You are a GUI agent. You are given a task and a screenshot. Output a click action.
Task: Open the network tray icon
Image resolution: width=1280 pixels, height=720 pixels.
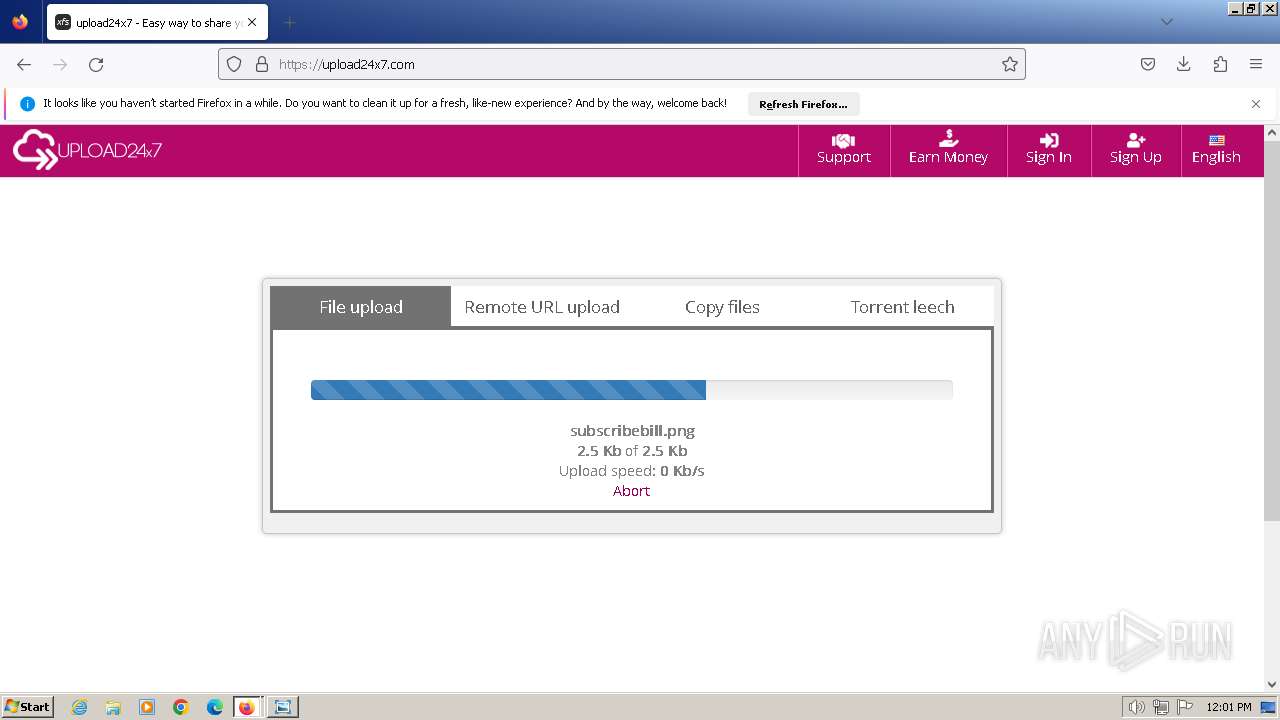pyautogui.click(x=1161, y=707)
